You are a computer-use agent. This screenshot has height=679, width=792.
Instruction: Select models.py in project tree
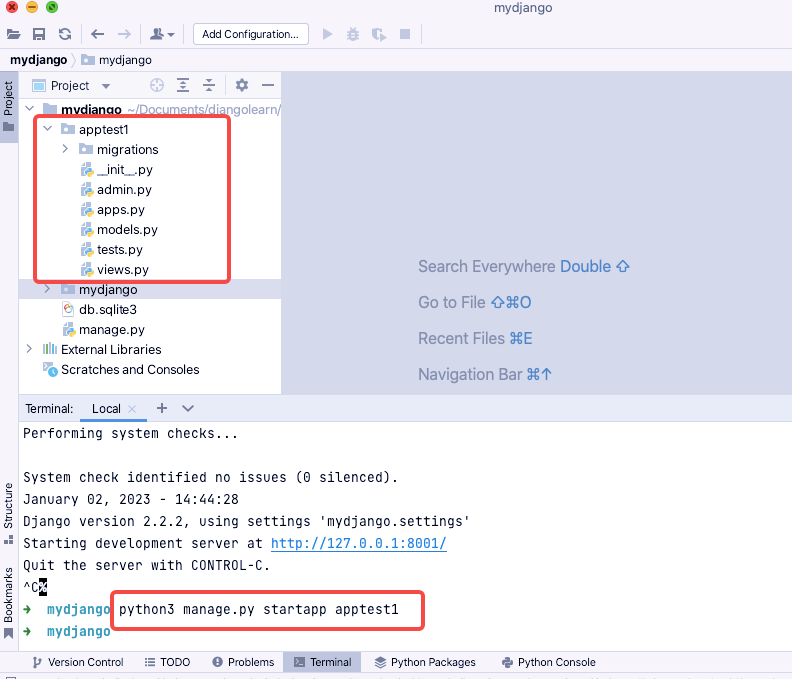tap(119, 230)
